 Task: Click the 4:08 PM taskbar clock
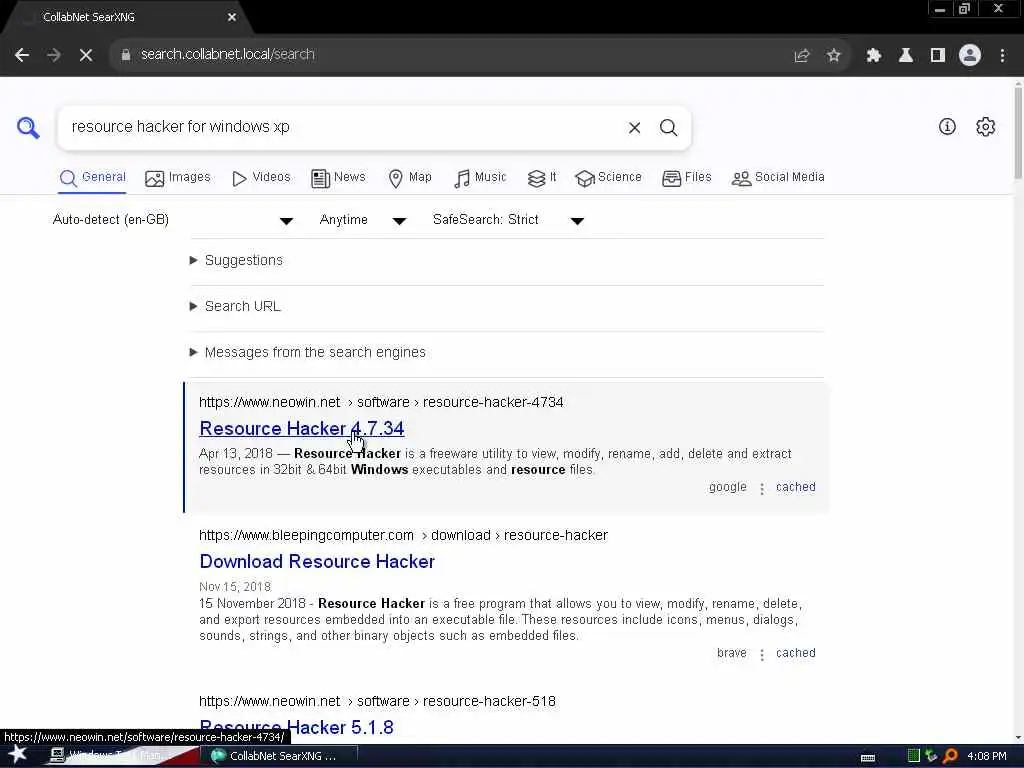click(986, 756)
